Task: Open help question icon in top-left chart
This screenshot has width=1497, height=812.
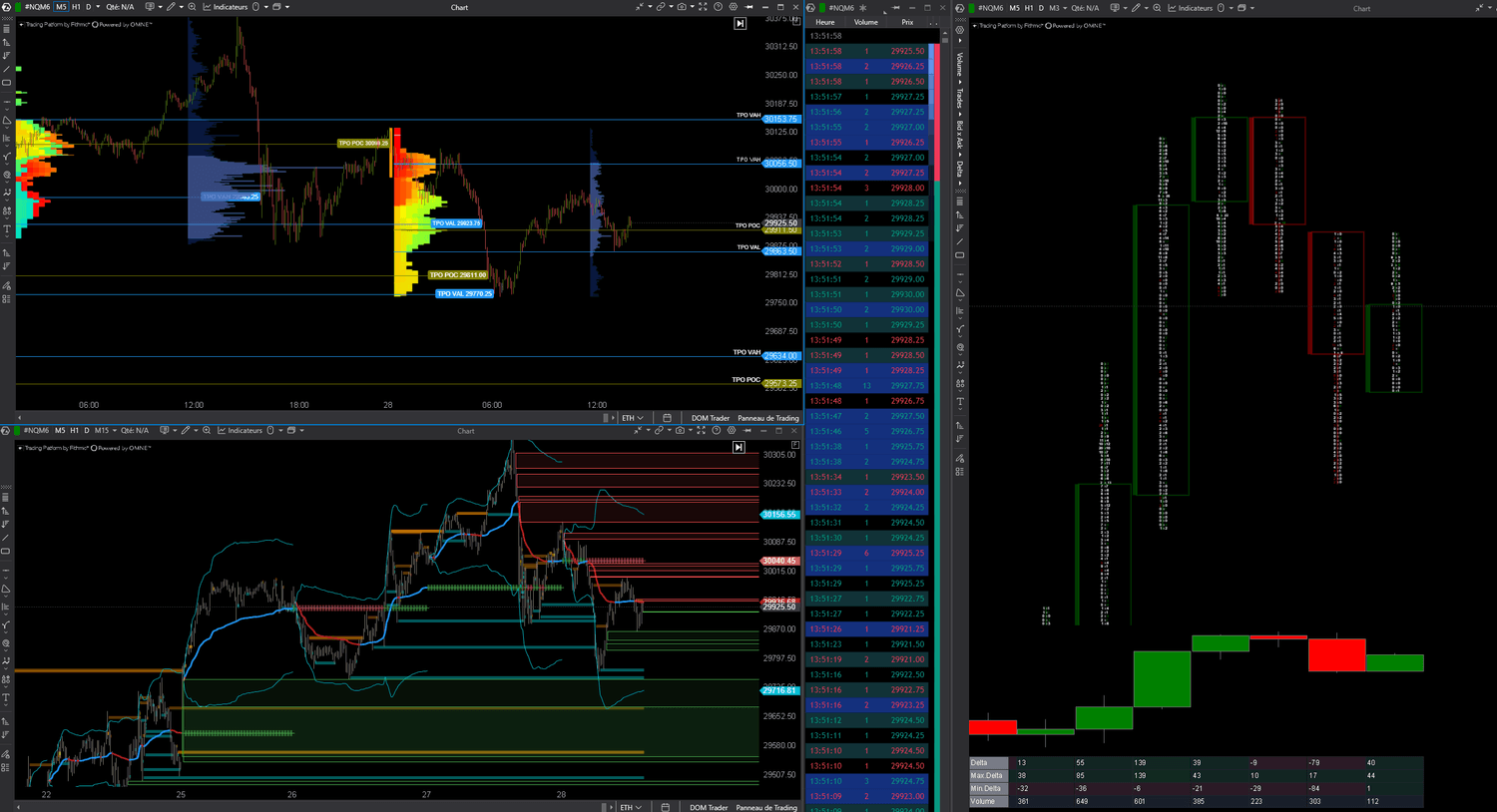Action: click(x=718, y=7)
